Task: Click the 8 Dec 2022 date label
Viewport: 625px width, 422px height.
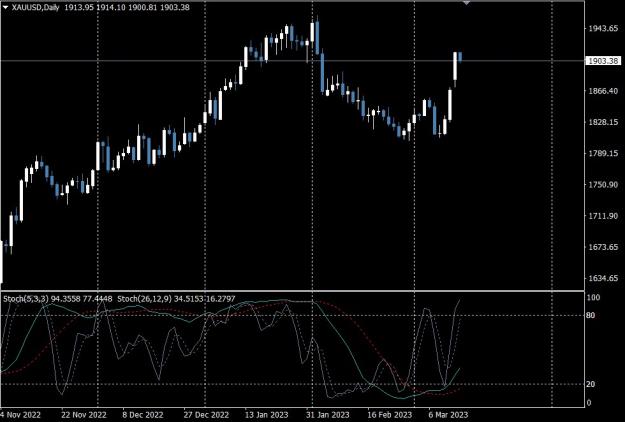Action: 142,415
